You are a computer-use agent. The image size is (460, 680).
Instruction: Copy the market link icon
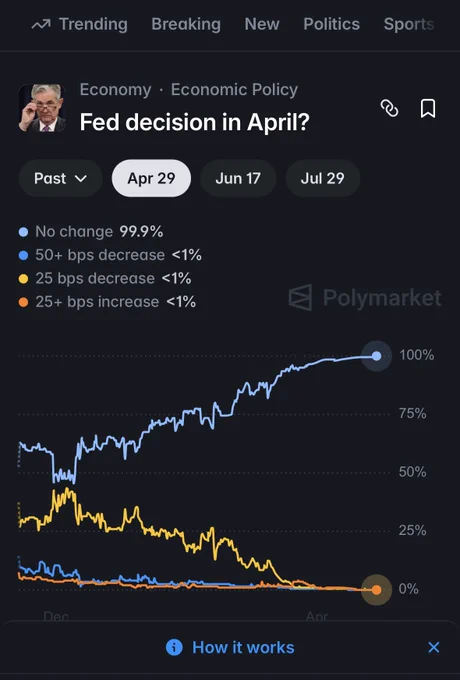pyautogui.click(x=389, y=108)
